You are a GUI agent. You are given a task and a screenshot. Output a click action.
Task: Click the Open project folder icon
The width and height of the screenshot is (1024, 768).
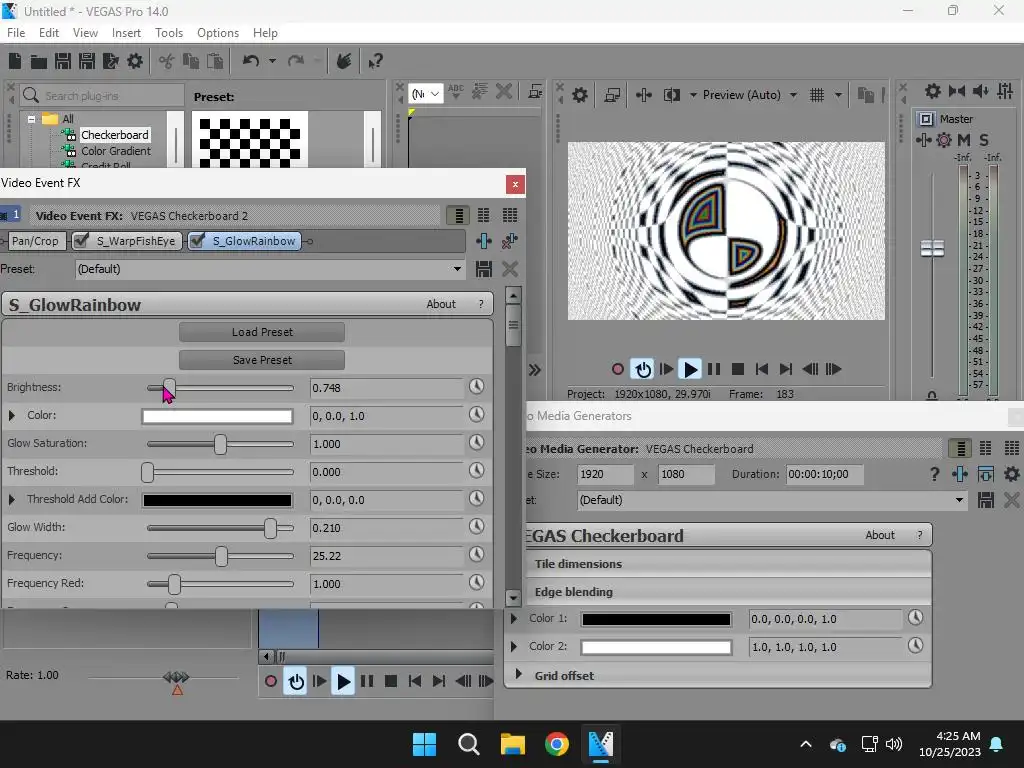[x=39, y=61]
